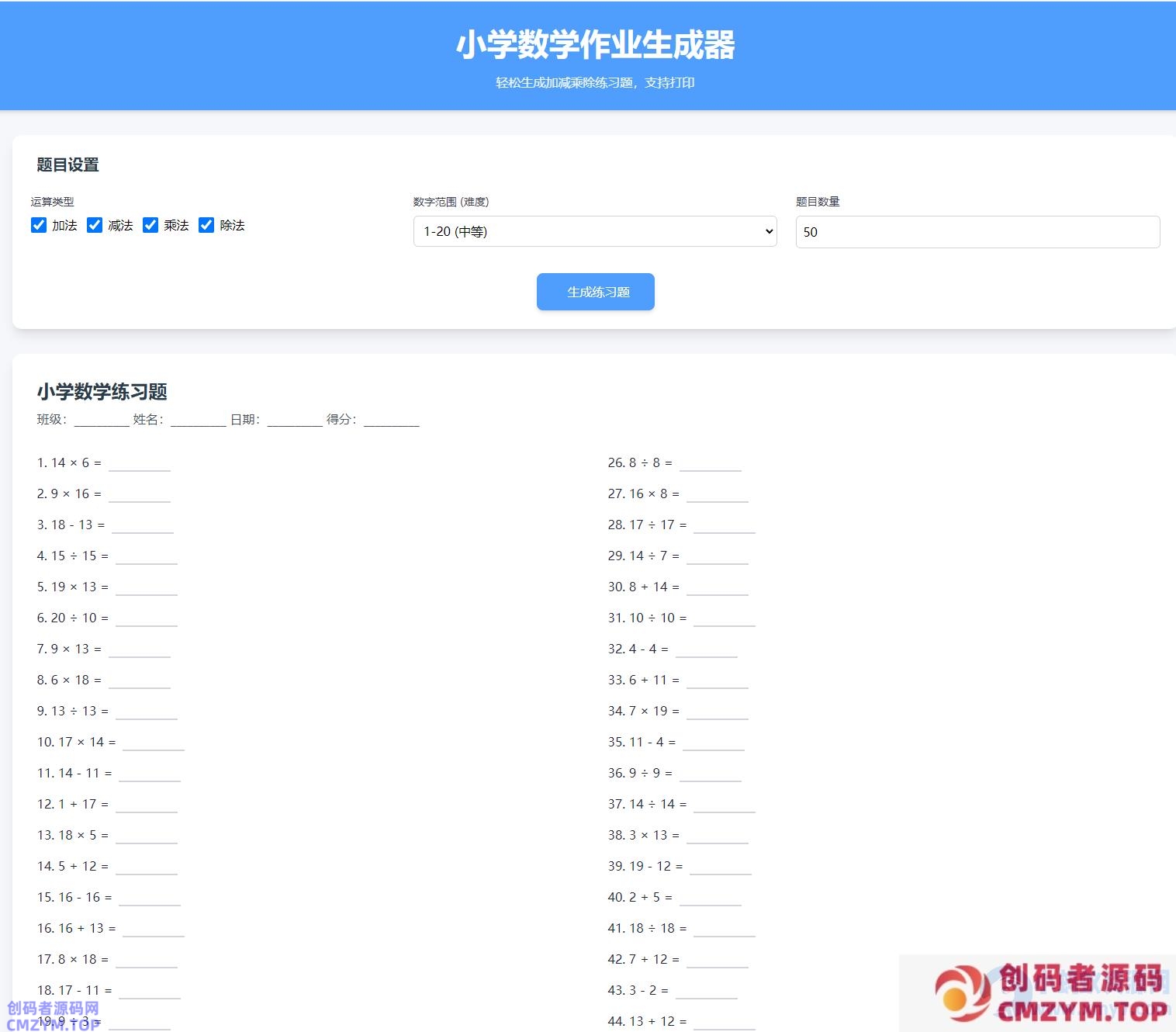Viewport: 1176px width, 1032px height.
Task: Click the 小学数学作业生成器 page title
Action: [595, 45]
